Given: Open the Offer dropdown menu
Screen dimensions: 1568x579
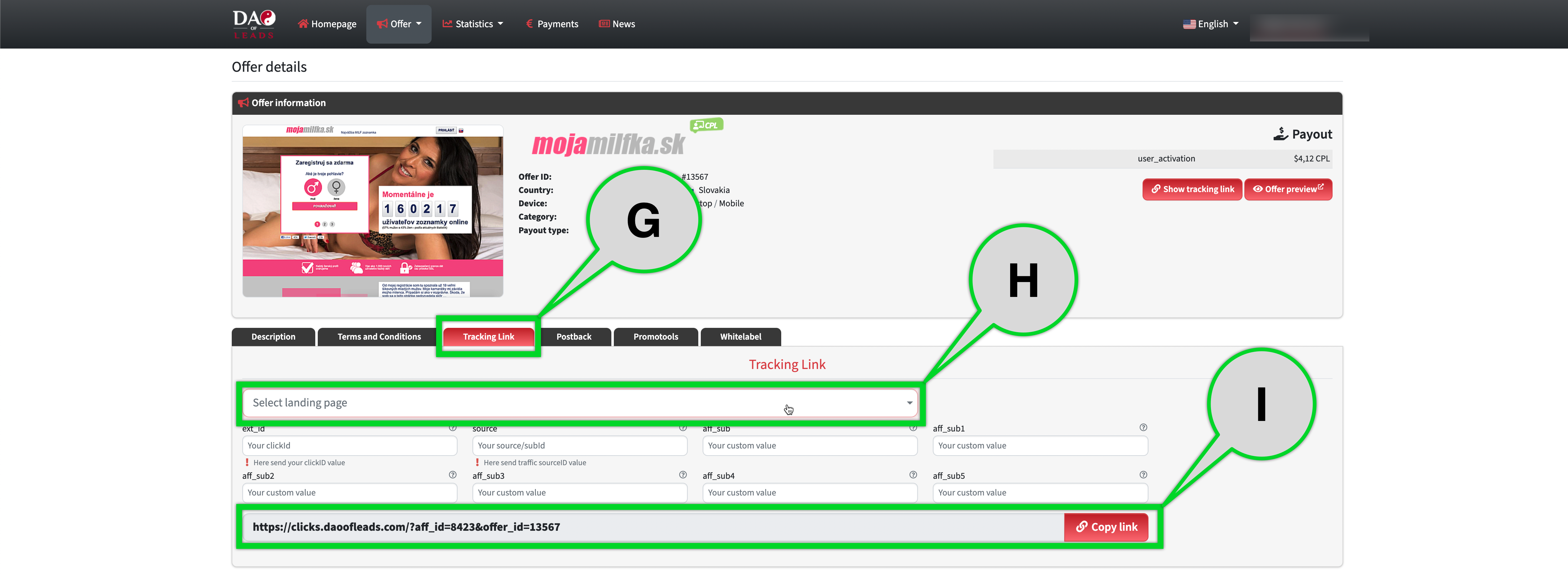Looking at the screenshot, I should point(399,24).
